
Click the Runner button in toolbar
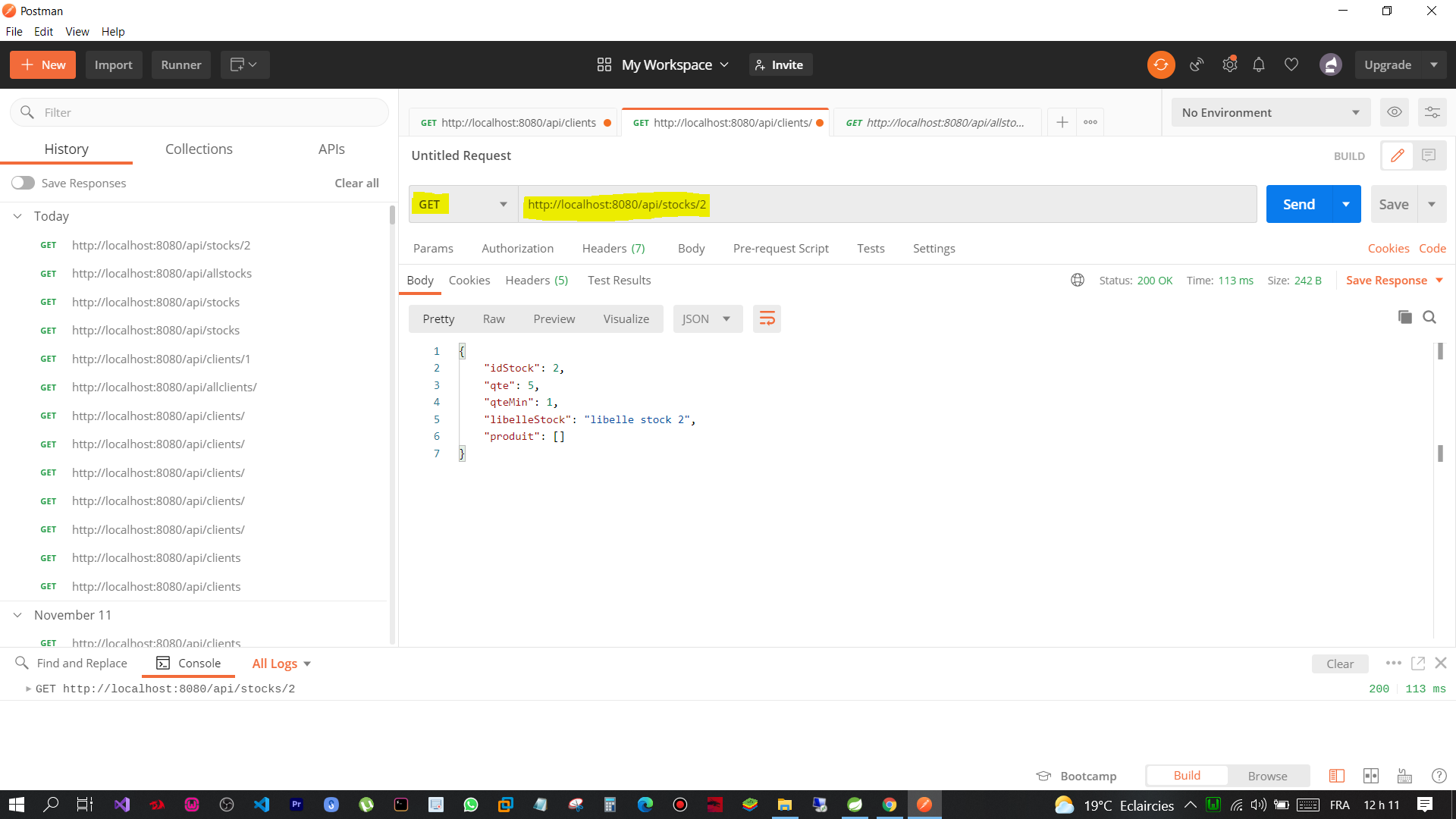tap(181, 64)
